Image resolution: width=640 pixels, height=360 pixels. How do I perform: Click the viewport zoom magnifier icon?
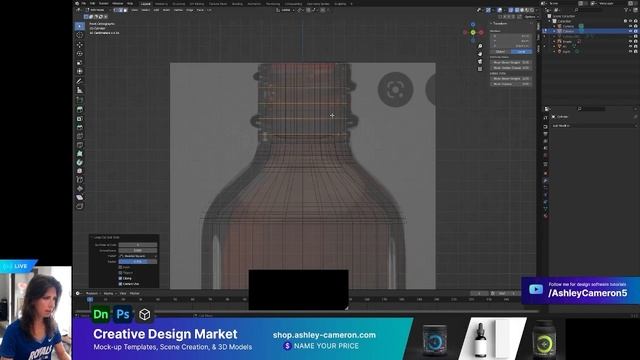[480, 46]
